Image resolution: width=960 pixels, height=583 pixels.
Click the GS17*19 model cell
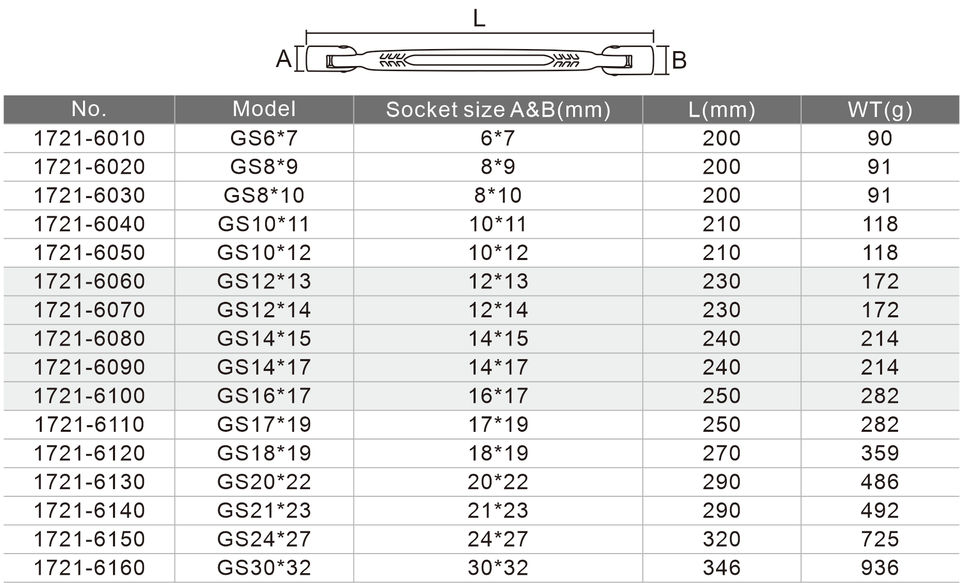coord(264,425)
